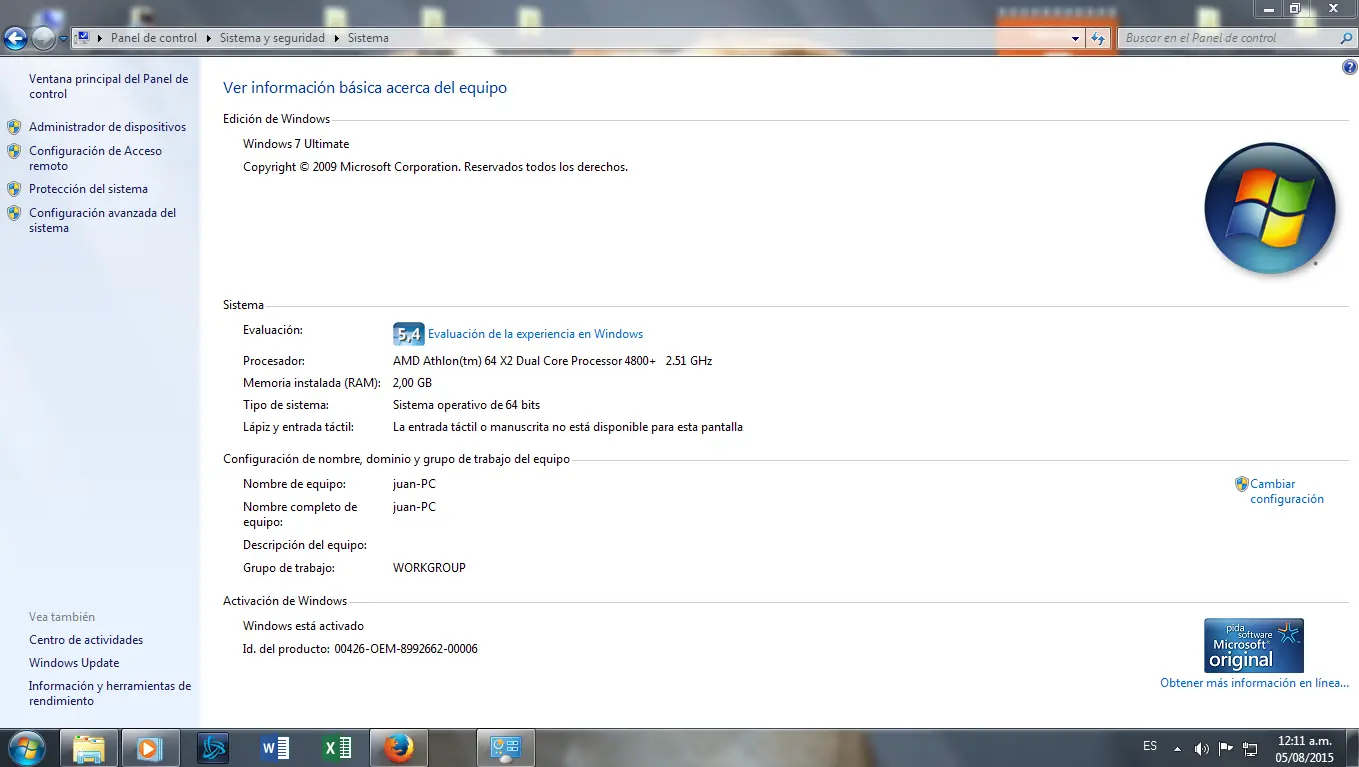Focus the Buscar en el Panel de control field
The height and width of the screenshot is (767, 1359).
[x=1229, y=38]
